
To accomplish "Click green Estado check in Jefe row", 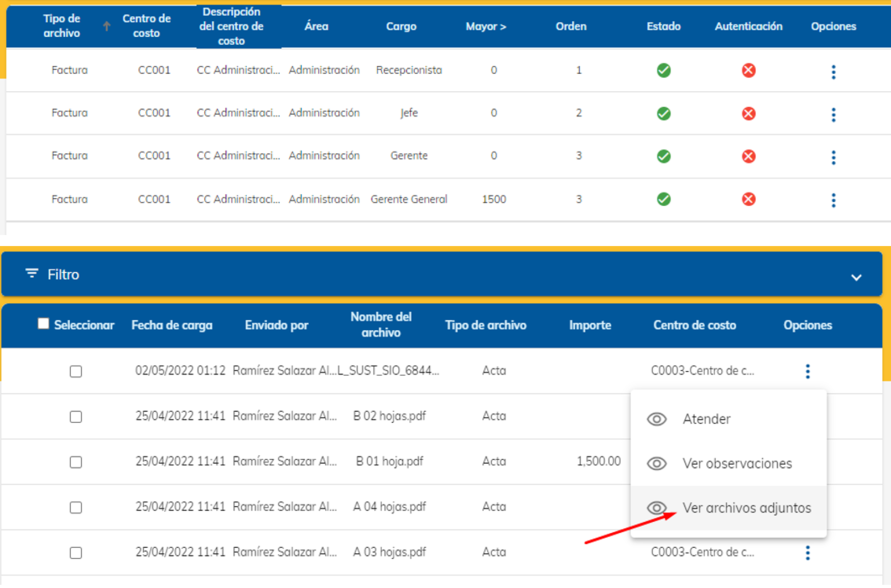I will (663, 114).
